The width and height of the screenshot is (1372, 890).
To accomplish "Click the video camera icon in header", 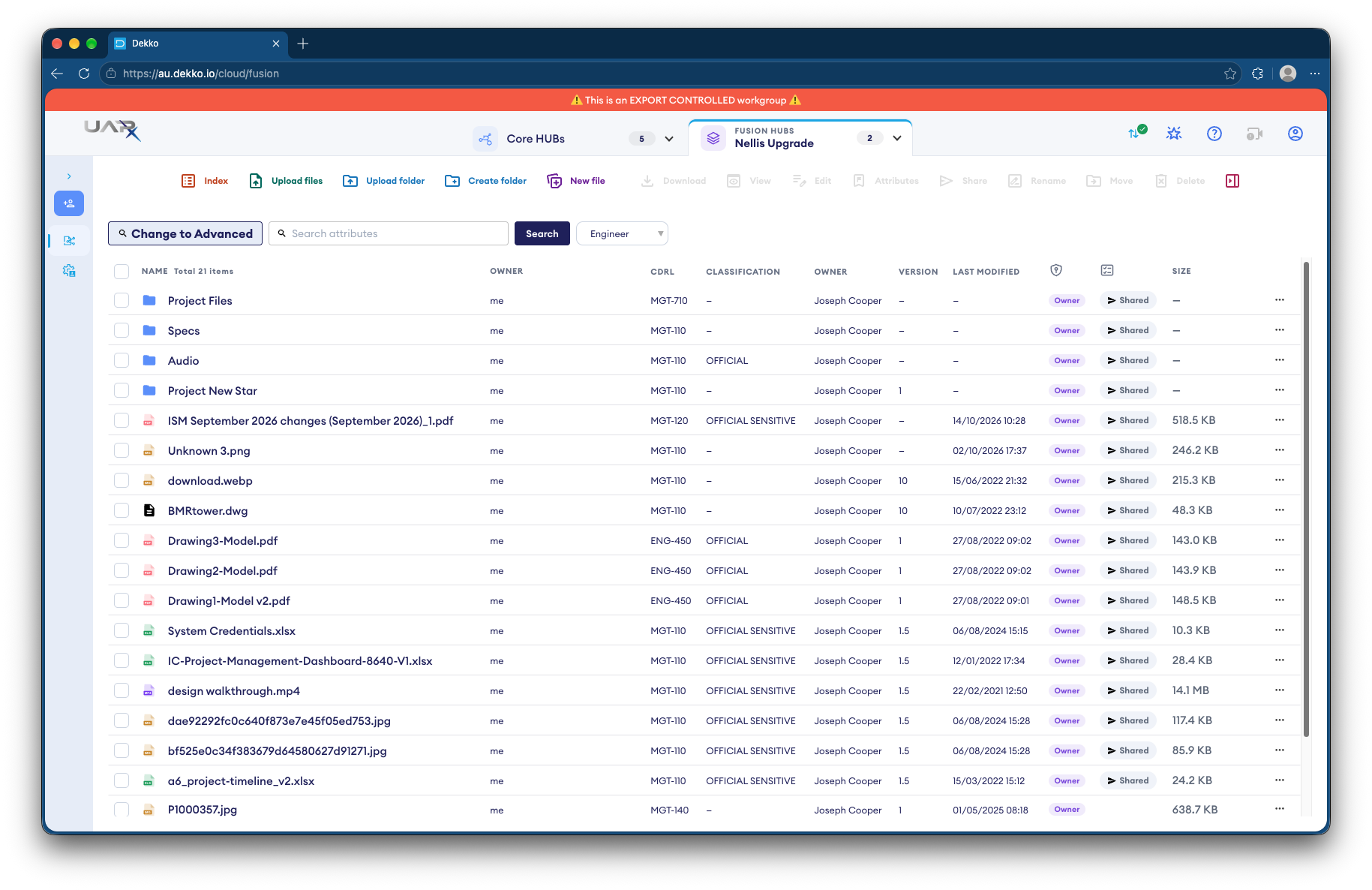I will pos(1254,134).
